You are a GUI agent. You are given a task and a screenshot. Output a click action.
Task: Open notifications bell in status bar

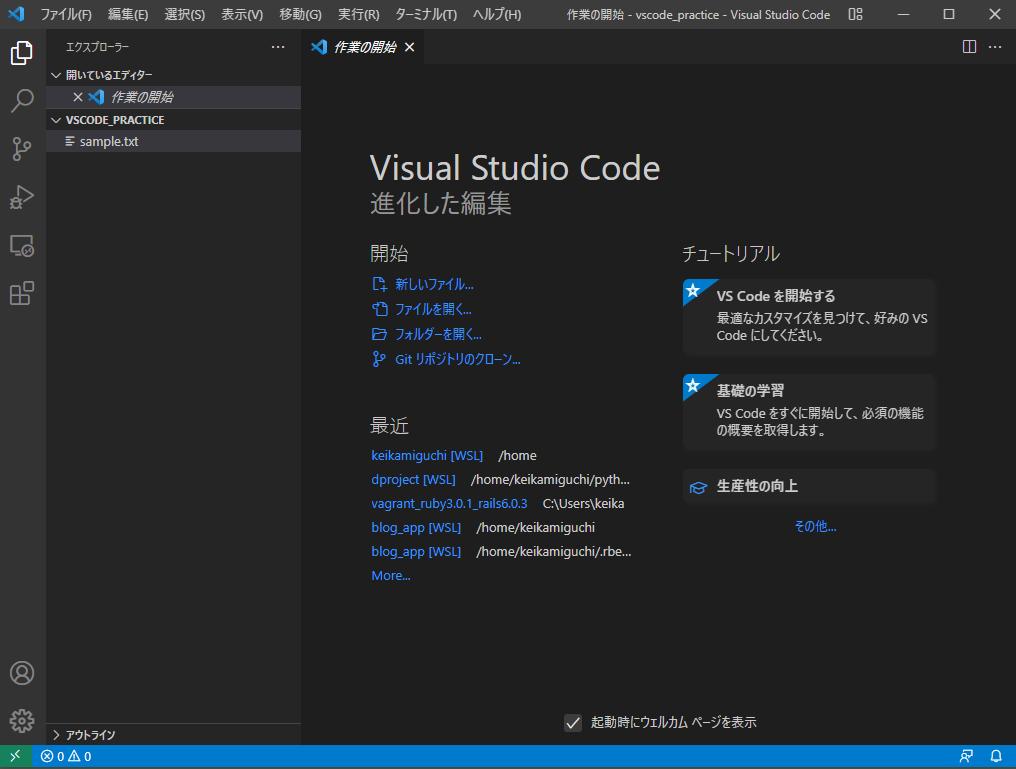[996, 756]
